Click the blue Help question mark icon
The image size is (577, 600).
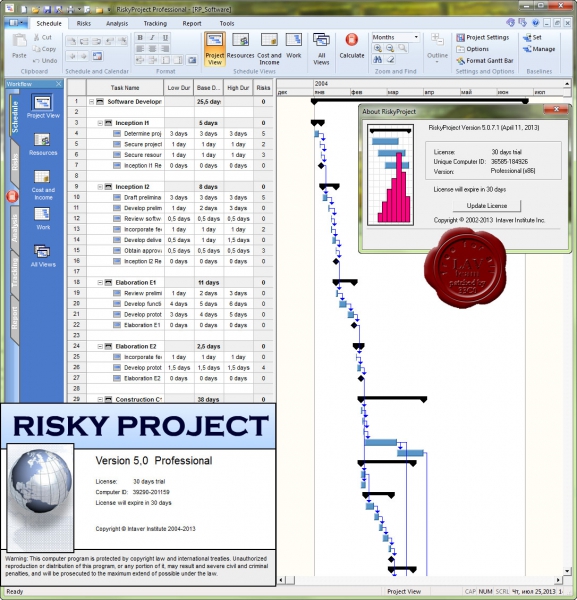click(x=535, y=23)
